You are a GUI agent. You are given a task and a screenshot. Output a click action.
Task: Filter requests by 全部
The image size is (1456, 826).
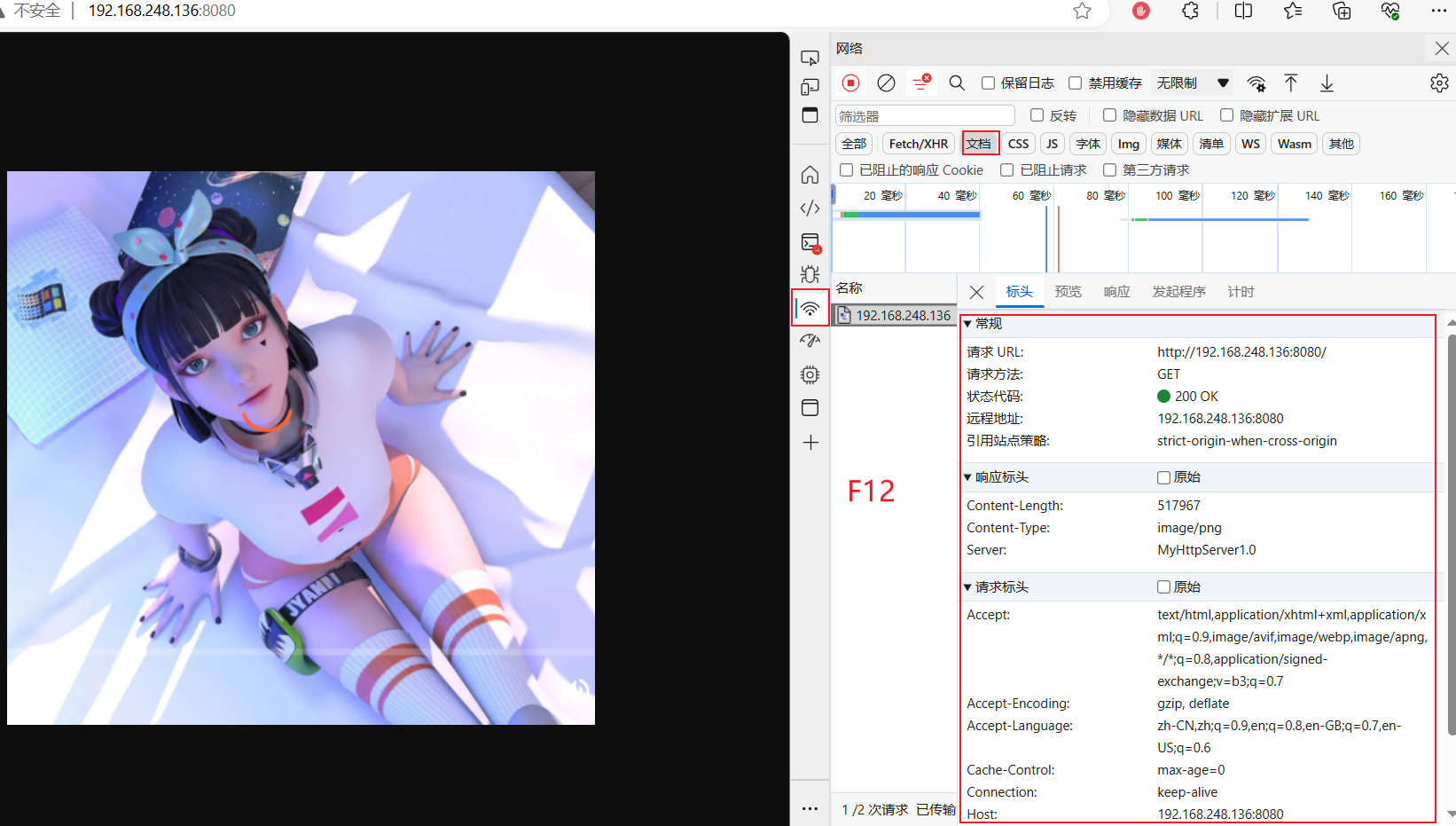[854, 144]
